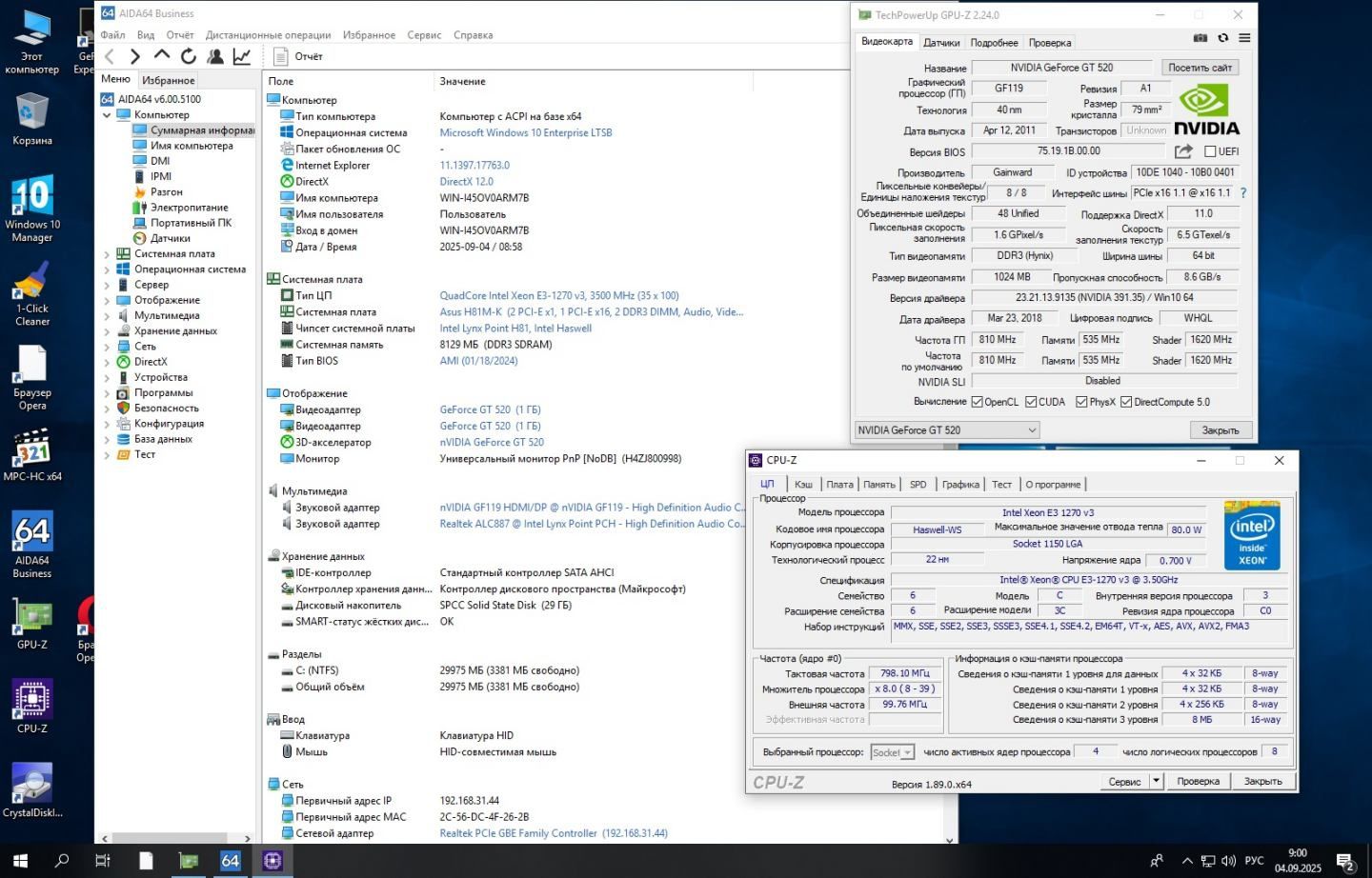Open the AIDA64 user manager toolbar icon

click(x=215, y=57)
